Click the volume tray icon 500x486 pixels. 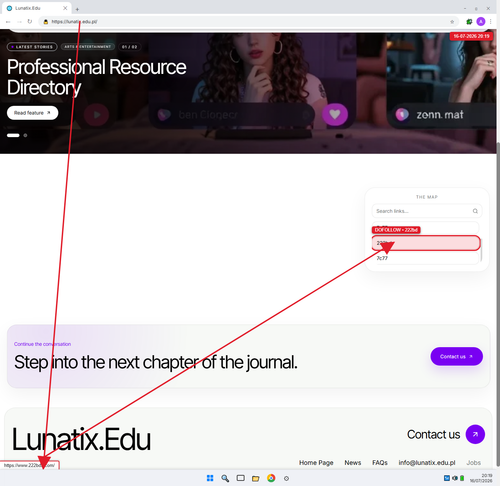click(x=455, y=478)
